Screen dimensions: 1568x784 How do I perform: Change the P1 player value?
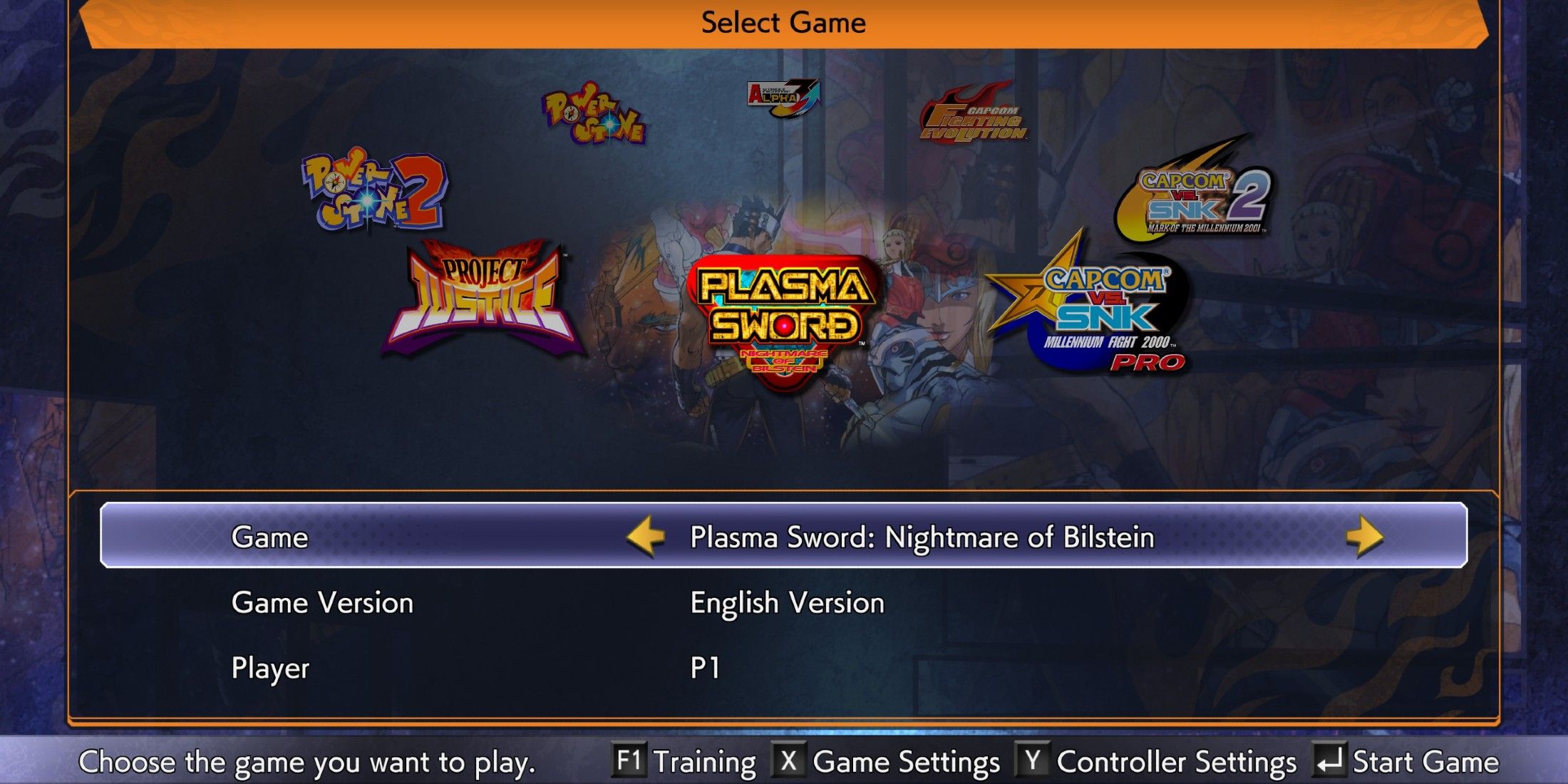(705, 668)
